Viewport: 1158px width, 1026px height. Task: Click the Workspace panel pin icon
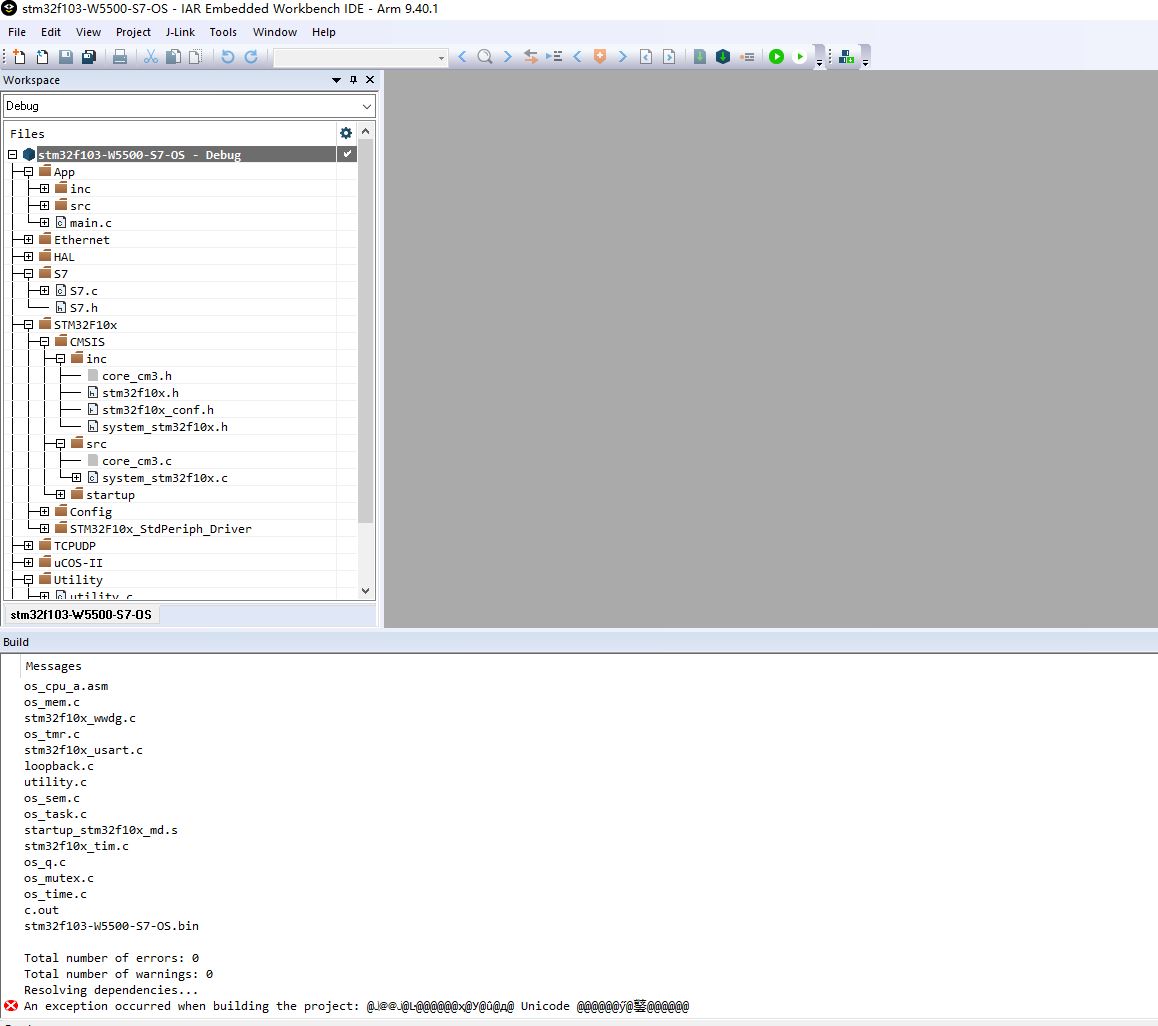click(353, 80)
